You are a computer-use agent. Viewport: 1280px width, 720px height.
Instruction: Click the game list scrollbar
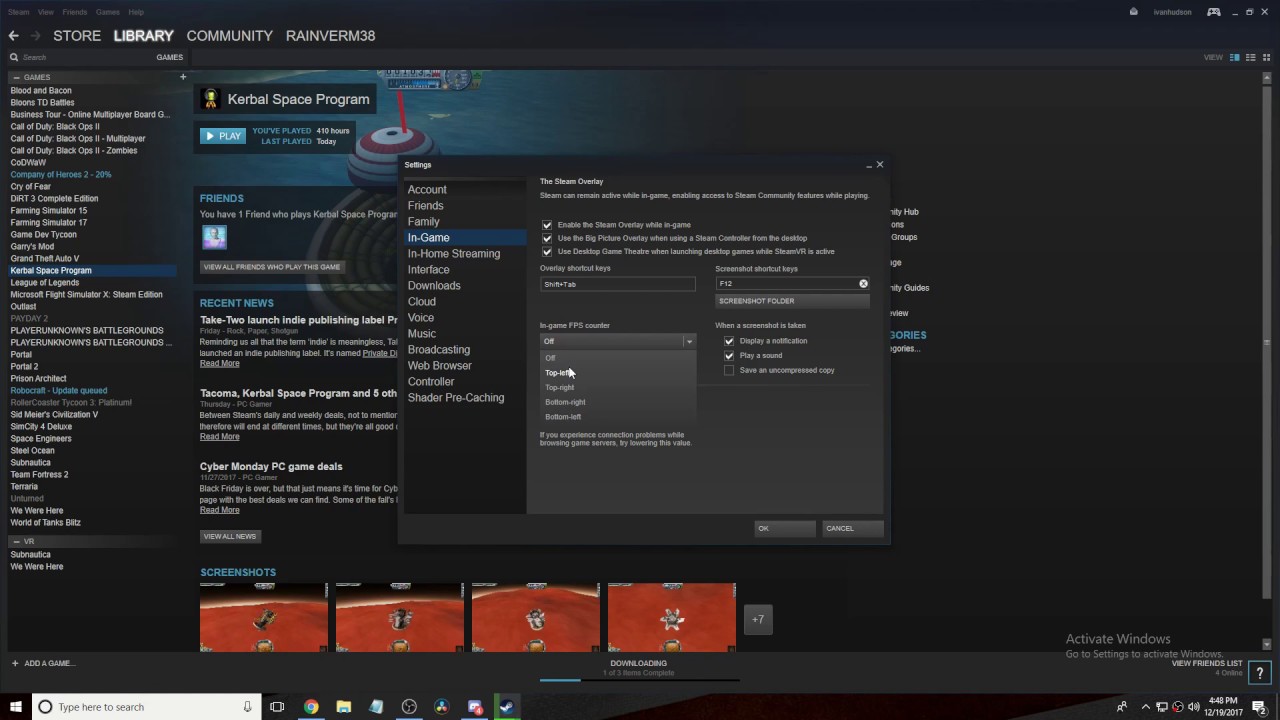tap(1268, 340)
